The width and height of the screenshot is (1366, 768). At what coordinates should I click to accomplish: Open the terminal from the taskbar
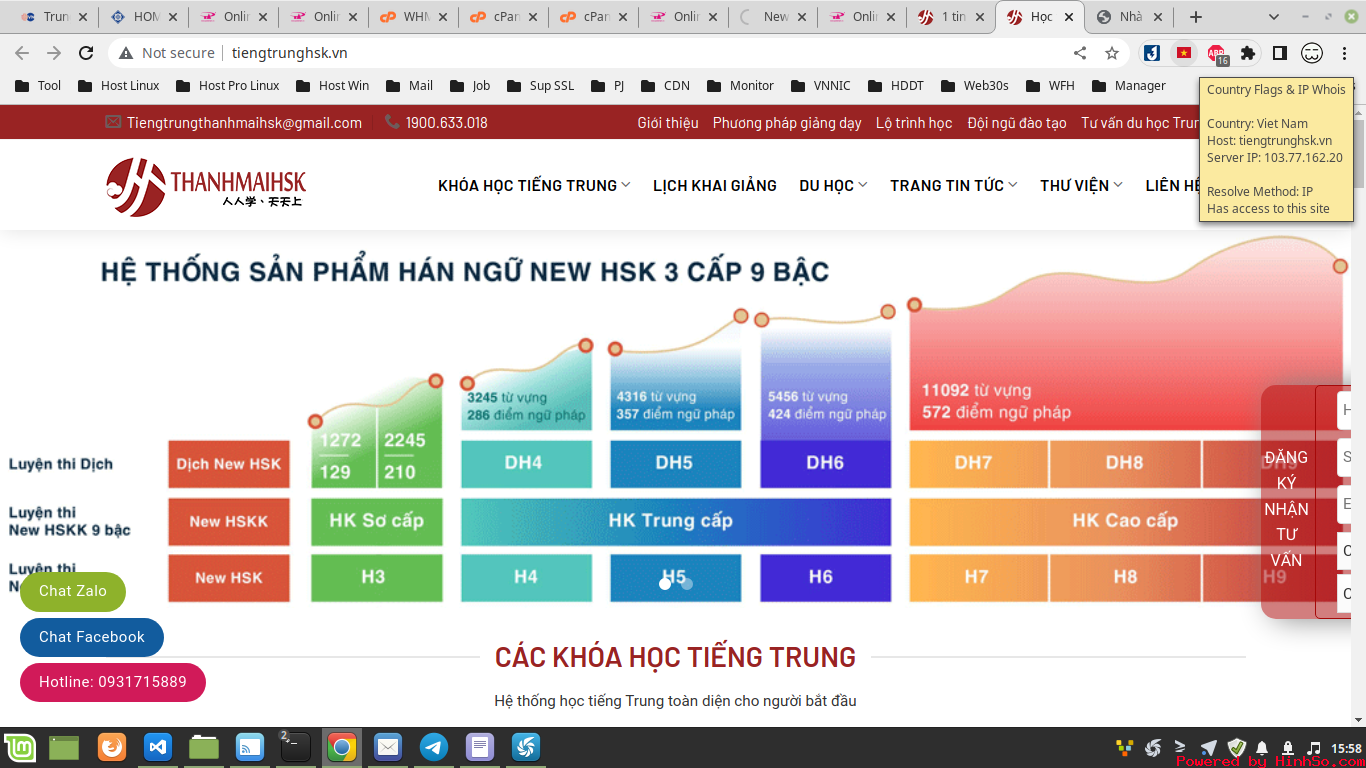295,747
